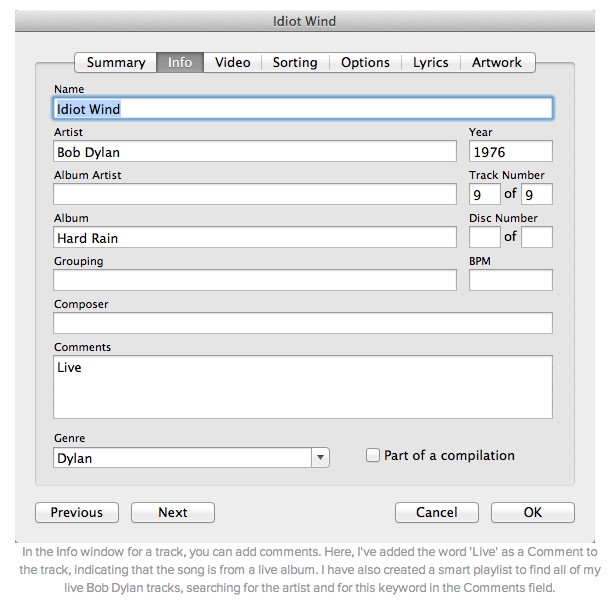Viewport: 611px width, 606px height.
Task: Switch to the Artwork tab
Action: coord(498,62)
